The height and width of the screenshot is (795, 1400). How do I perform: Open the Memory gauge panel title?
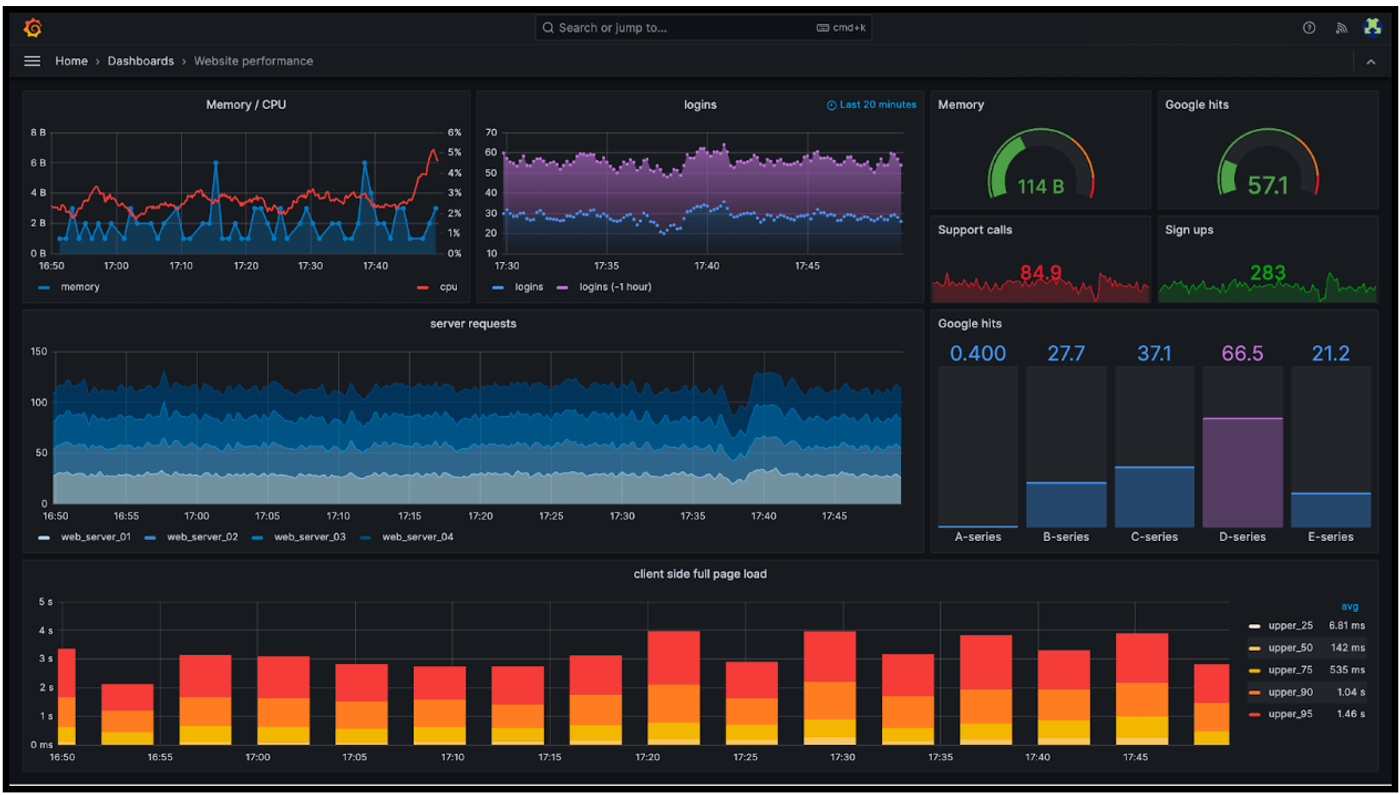click(961, 104)
